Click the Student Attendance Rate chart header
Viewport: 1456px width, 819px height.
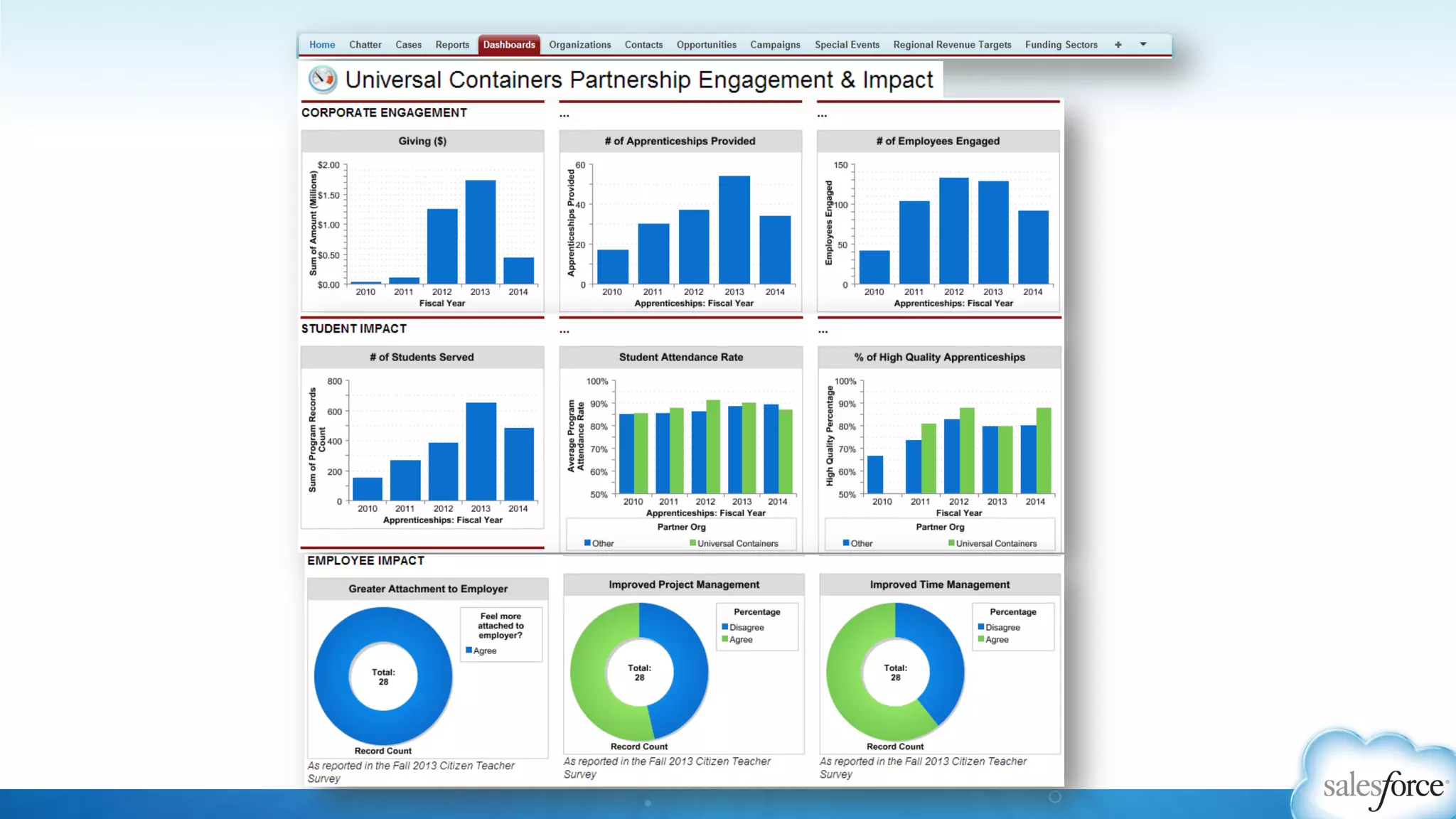click(x=680, y=357)
